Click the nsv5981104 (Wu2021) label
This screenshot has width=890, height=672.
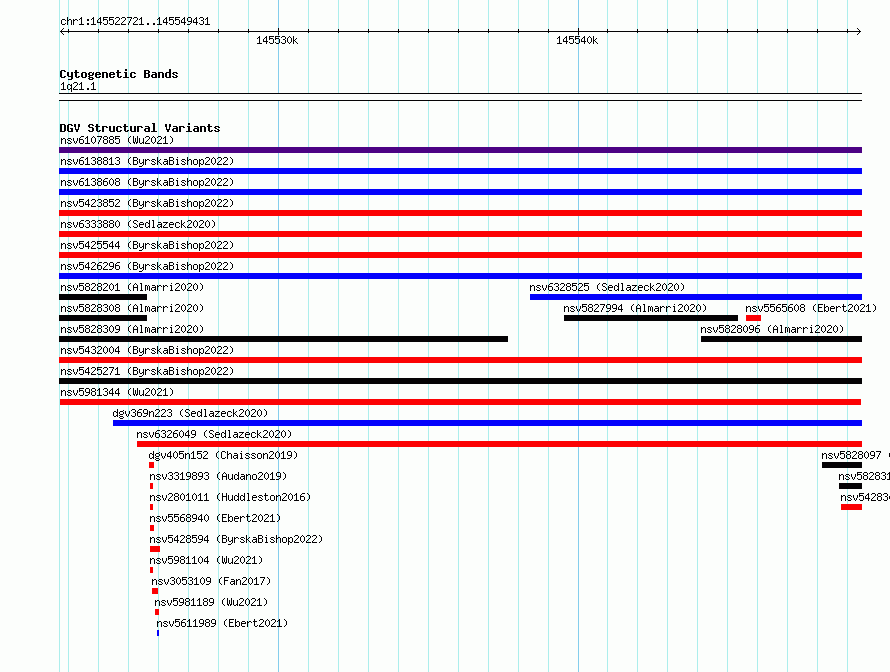206,560
